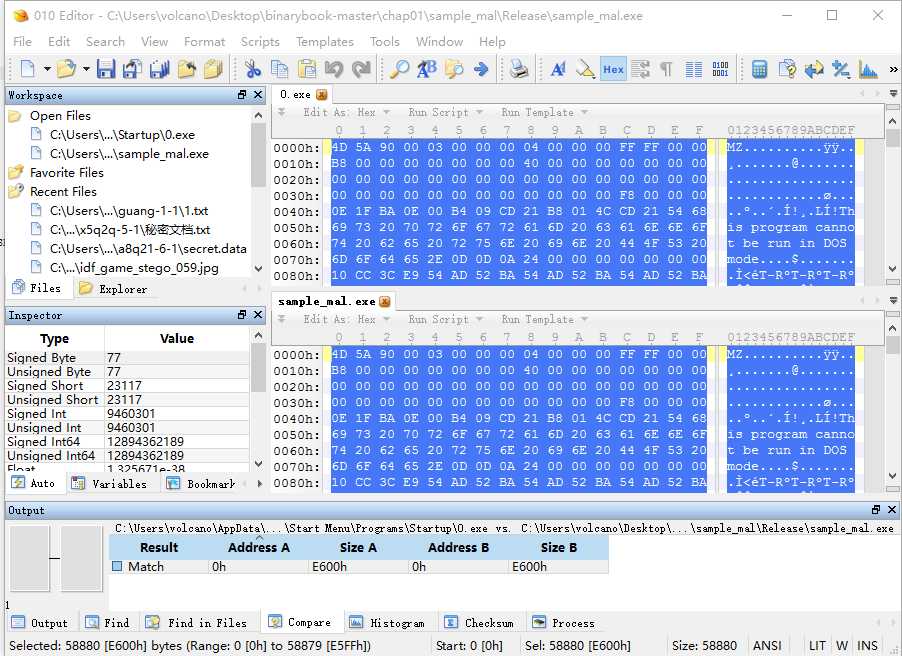The width and height of the screenshot is (902, 656).
Task: Open Run Script dropdown in 0.exe pane
Action: click(x=446, y=112)
